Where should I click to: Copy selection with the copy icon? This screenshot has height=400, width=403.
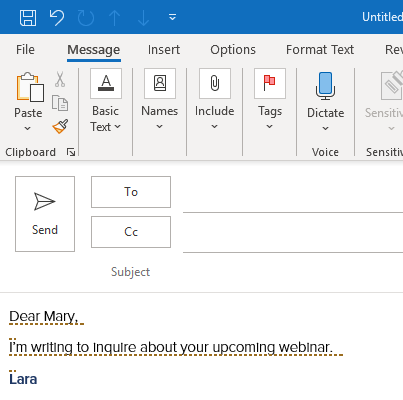pyautogui.click(x=60, y=103)
